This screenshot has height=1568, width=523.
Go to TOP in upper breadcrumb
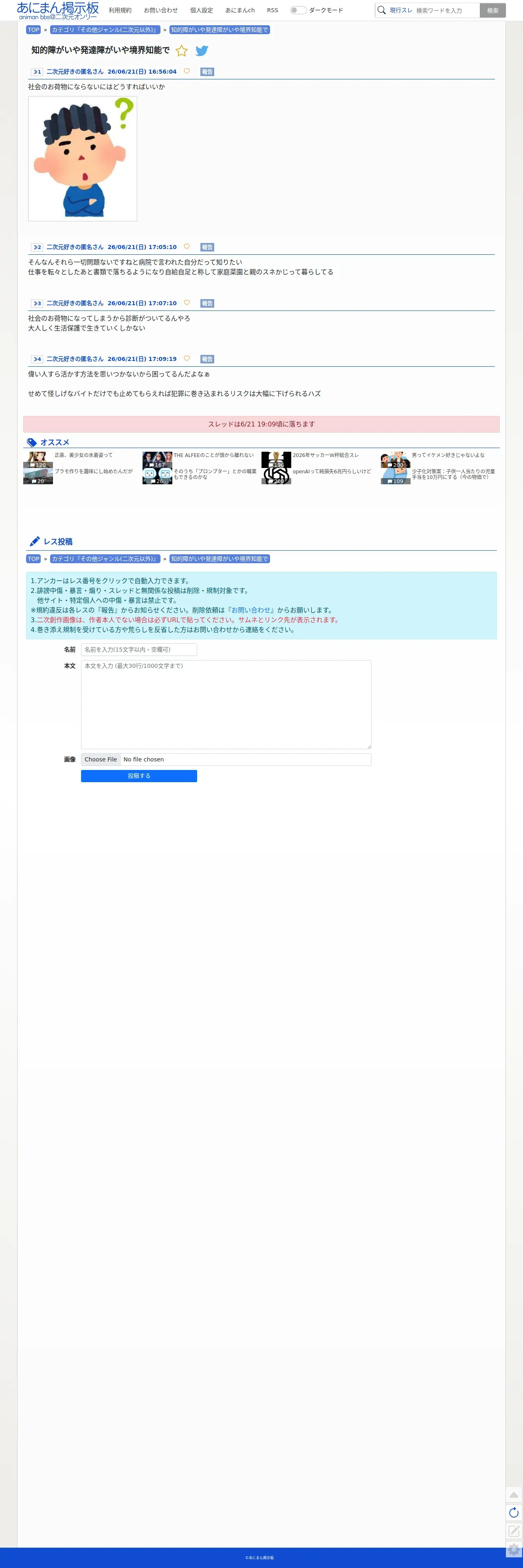click(x=33, y=30)
